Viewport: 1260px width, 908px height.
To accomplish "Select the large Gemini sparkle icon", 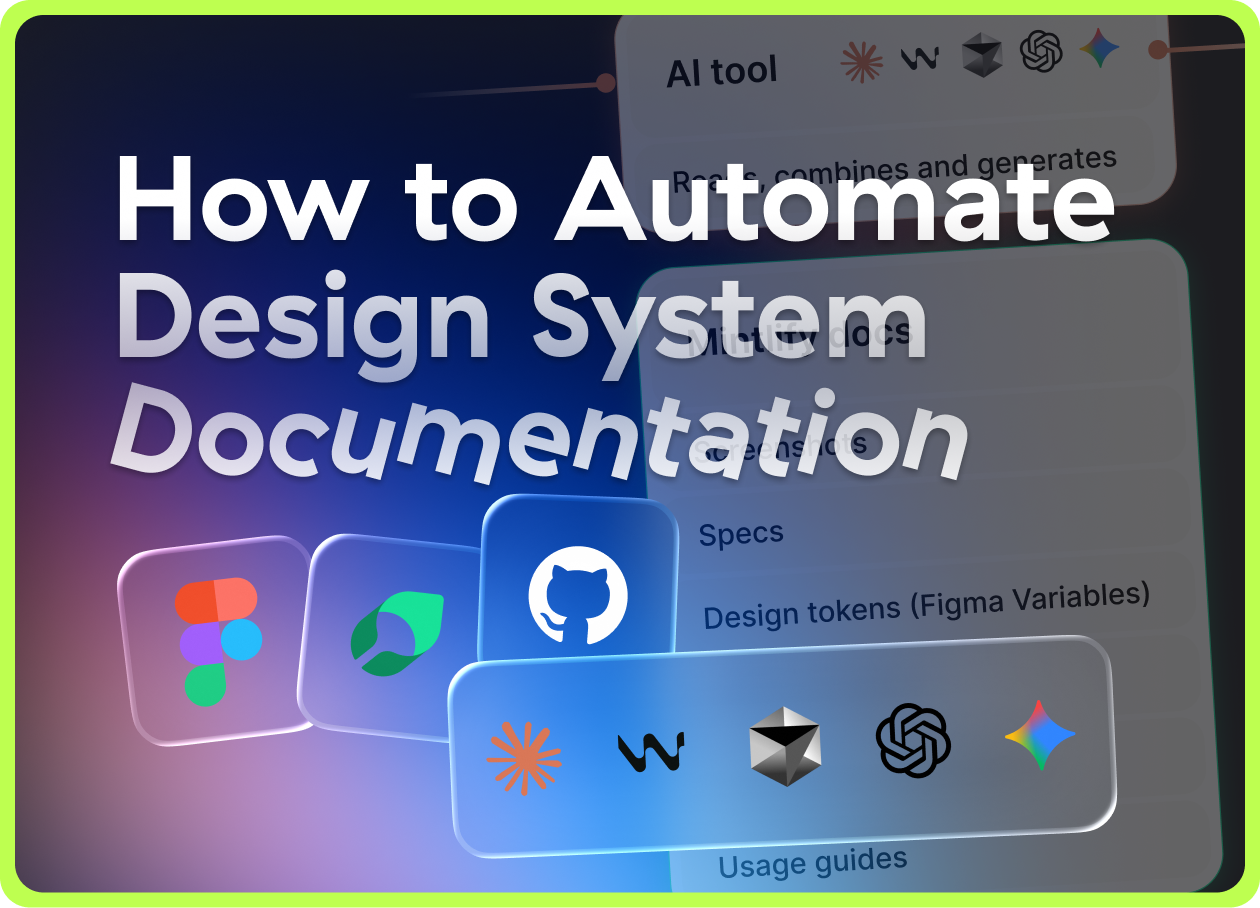I will click(1040, 735).
